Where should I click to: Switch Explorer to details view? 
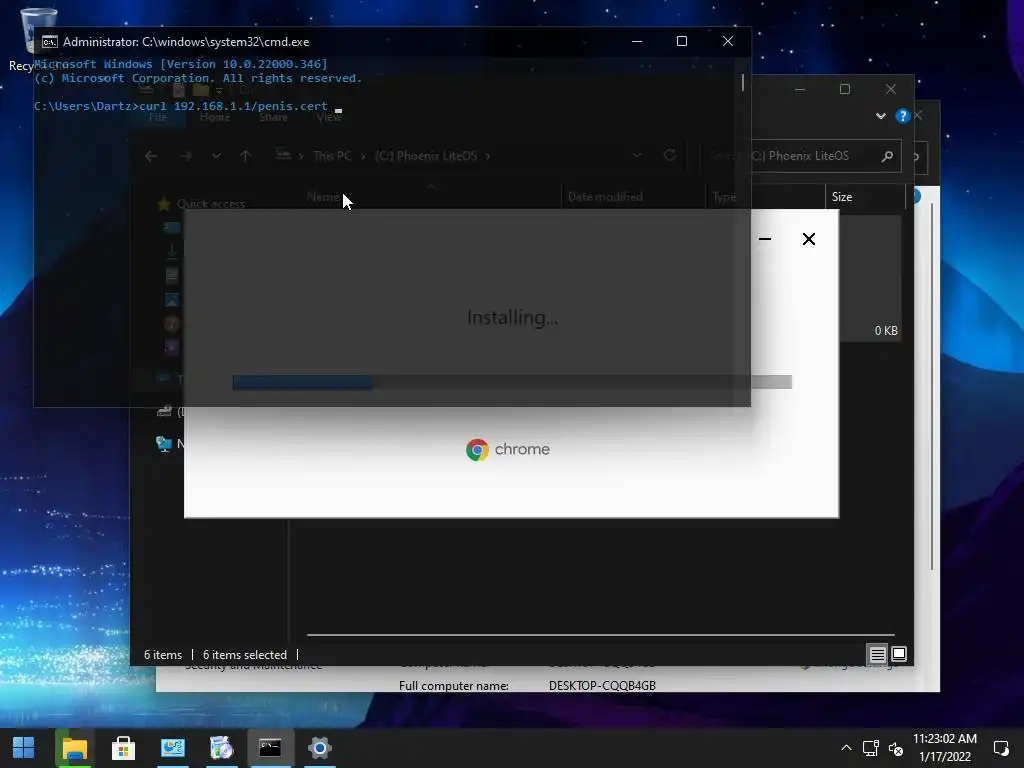coord(877,654)
